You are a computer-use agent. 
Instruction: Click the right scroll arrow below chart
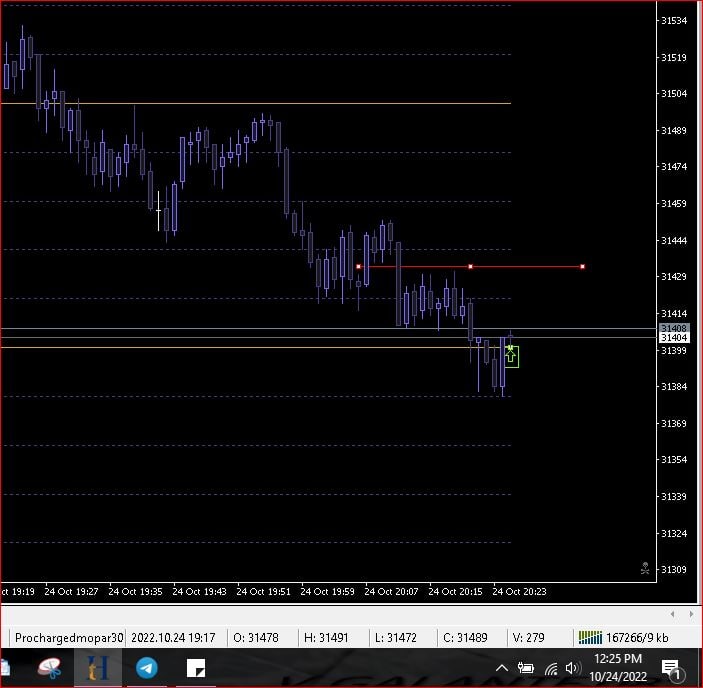[690, 614]
